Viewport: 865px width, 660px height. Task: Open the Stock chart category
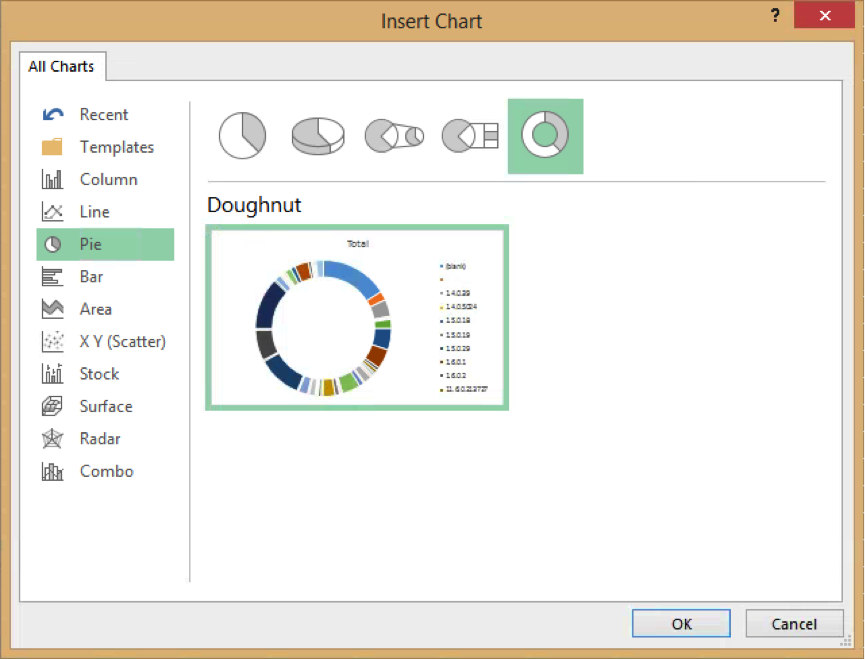(99, 374)
